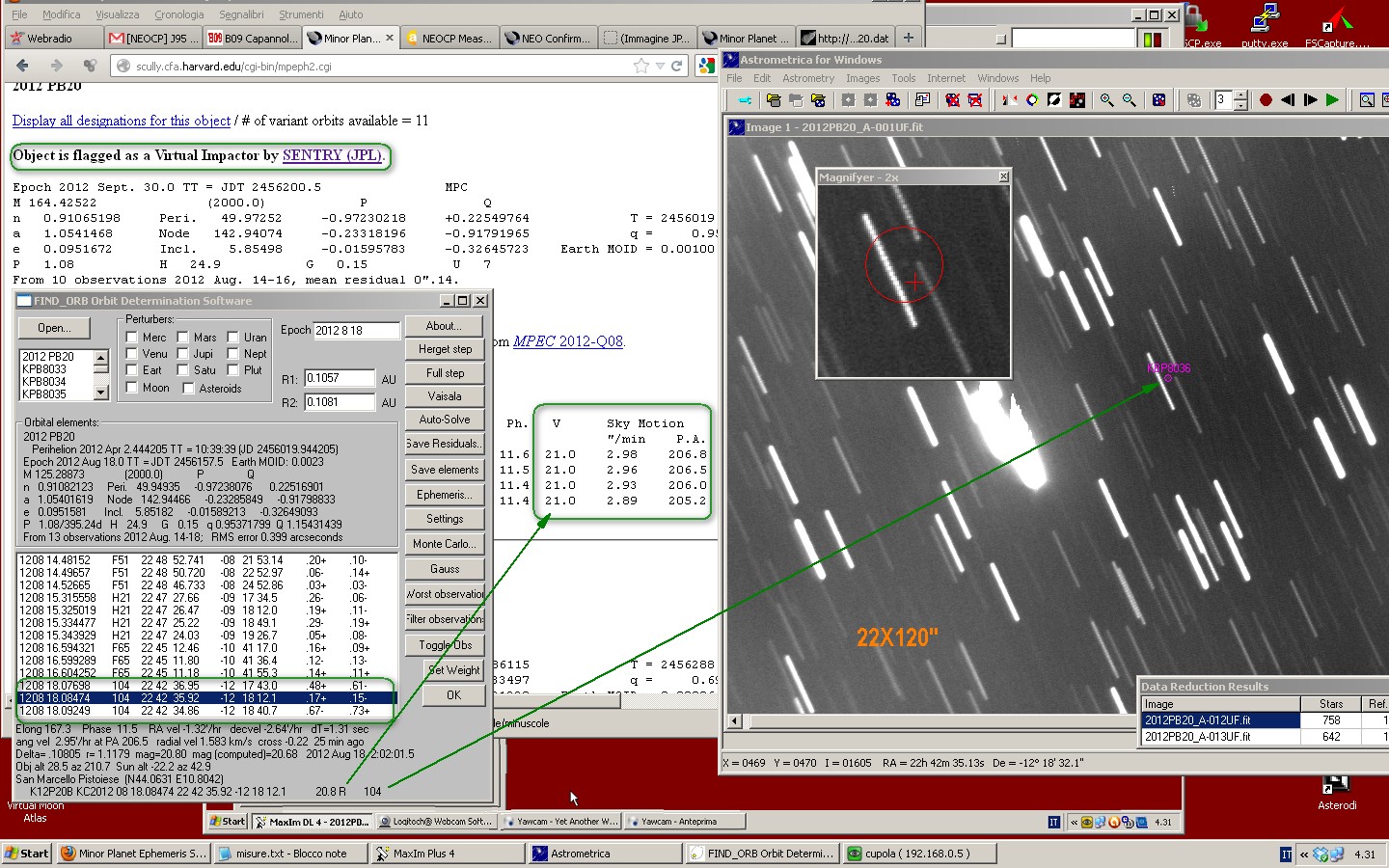Screen dimensions: 1389x868
Task: Click the Herget step button
Action: pos(445,349)
